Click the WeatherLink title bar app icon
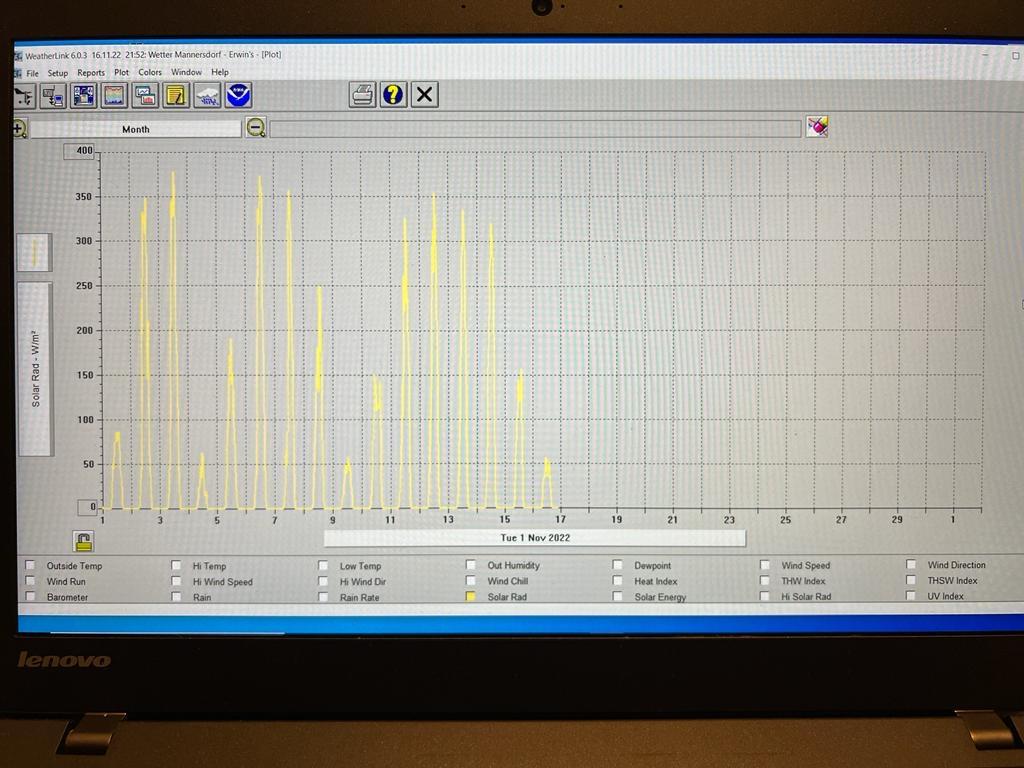The height and width of the screenshot is (768, 1024). point(18,57)
